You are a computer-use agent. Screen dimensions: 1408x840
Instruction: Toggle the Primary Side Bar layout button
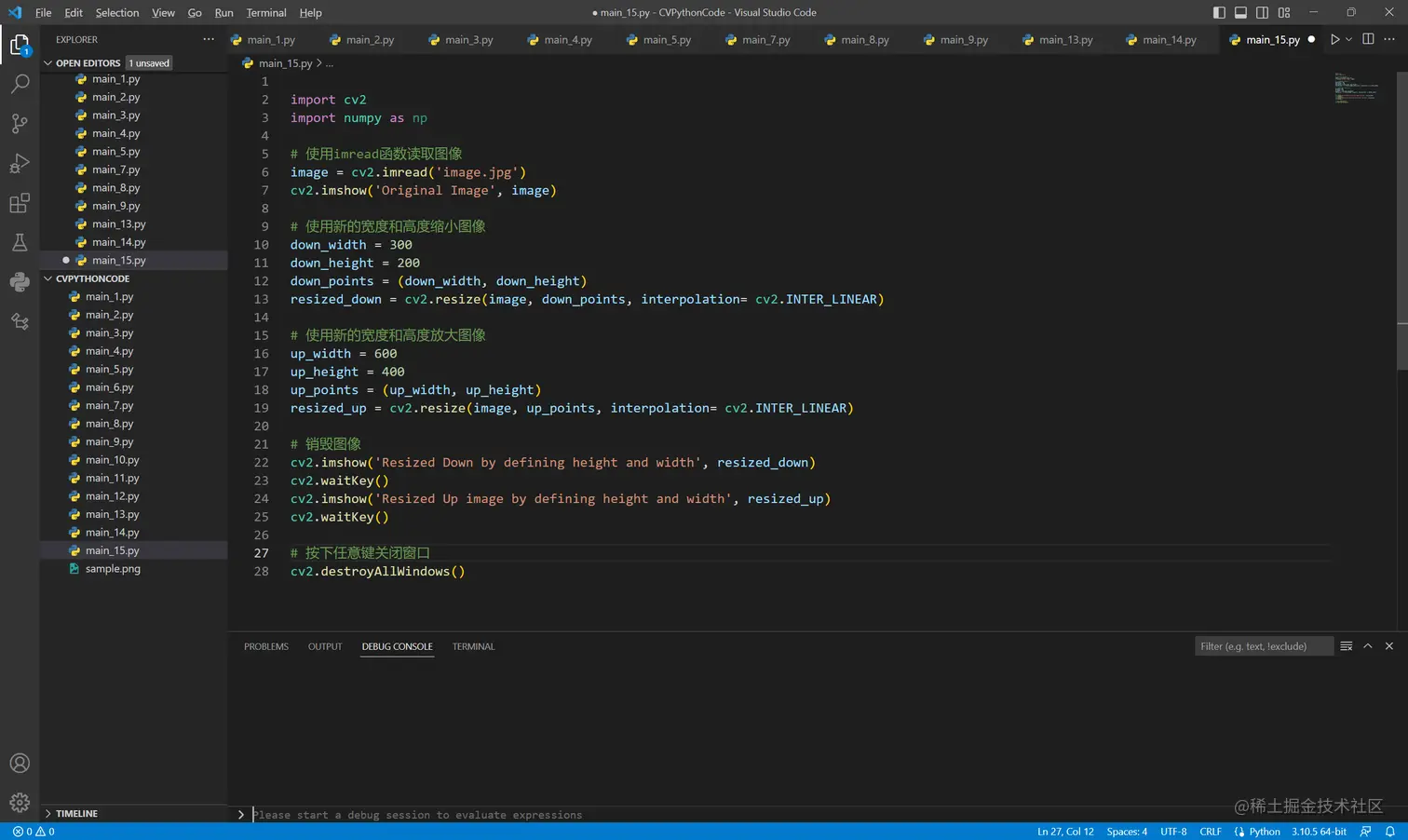1219,13
